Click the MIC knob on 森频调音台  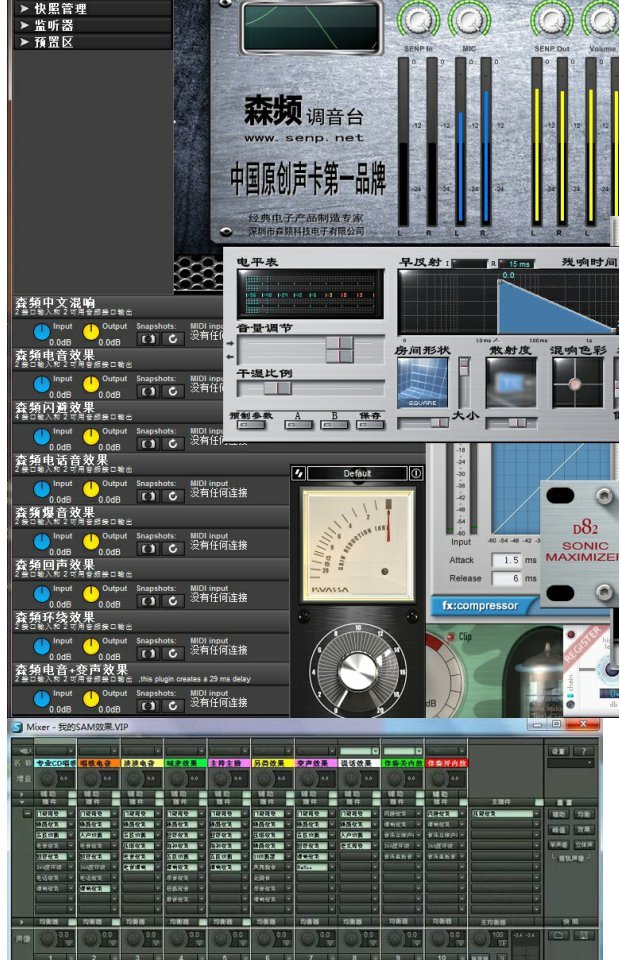(x=469, y=20)
